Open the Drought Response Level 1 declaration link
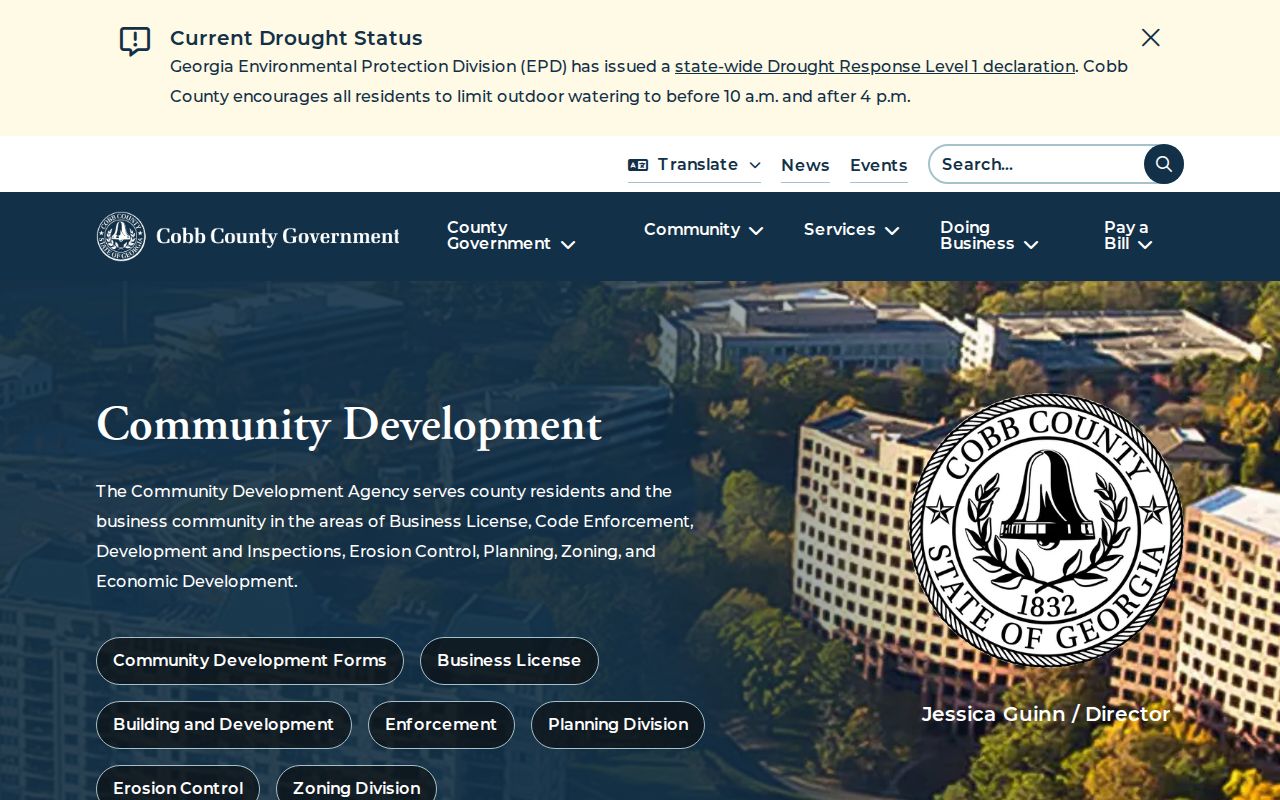 coord(875,67)
